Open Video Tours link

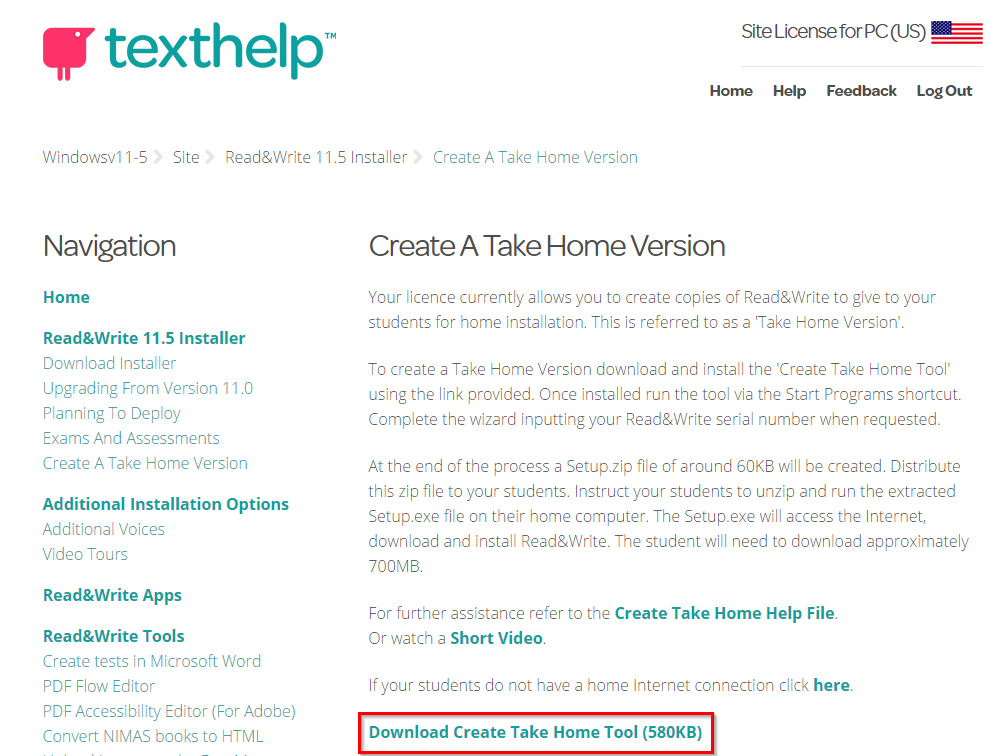point(85,554)
